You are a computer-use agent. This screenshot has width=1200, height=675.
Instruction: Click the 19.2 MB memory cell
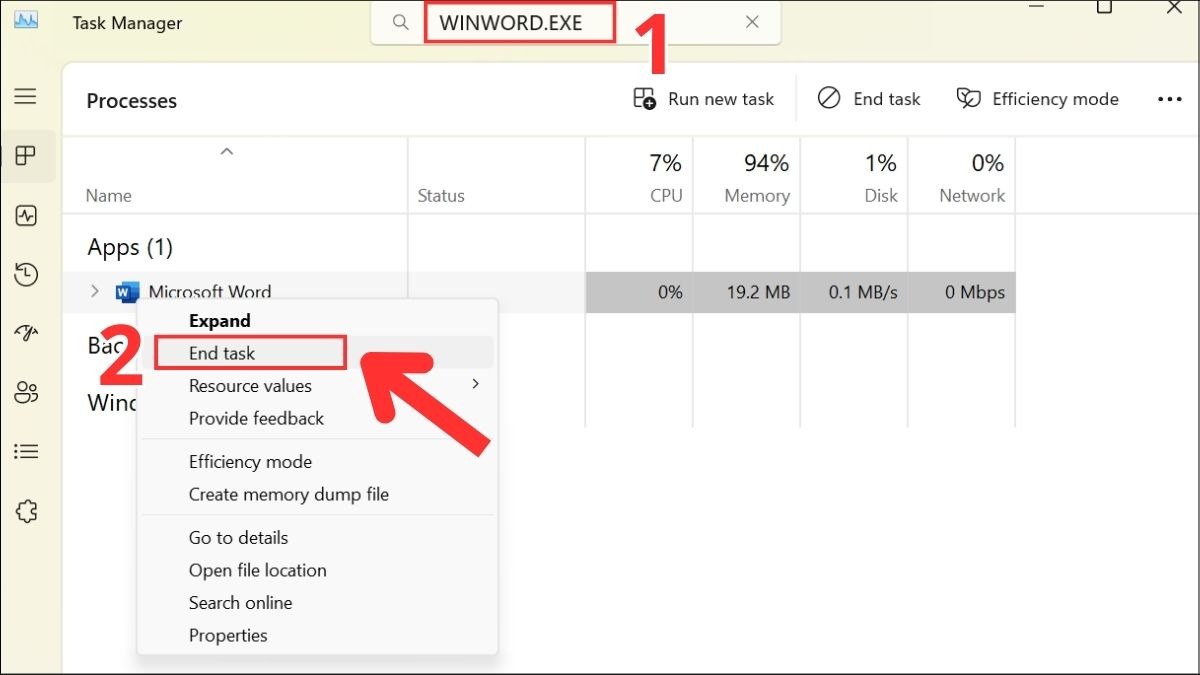click(746, 292)
